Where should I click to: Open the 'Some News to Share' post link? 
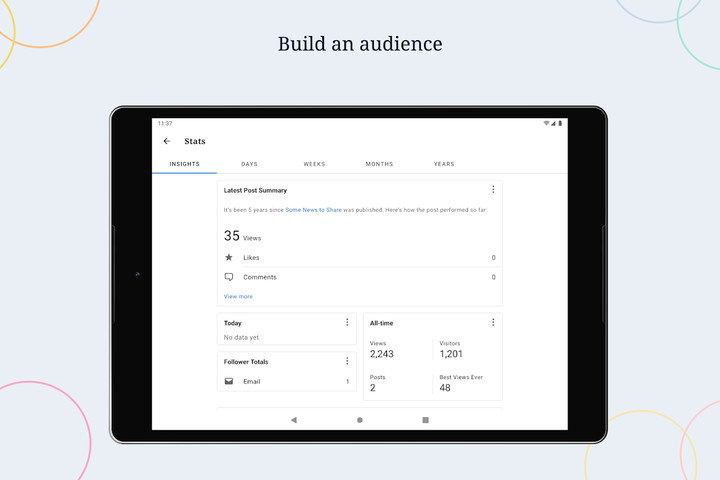pos(313,210)
